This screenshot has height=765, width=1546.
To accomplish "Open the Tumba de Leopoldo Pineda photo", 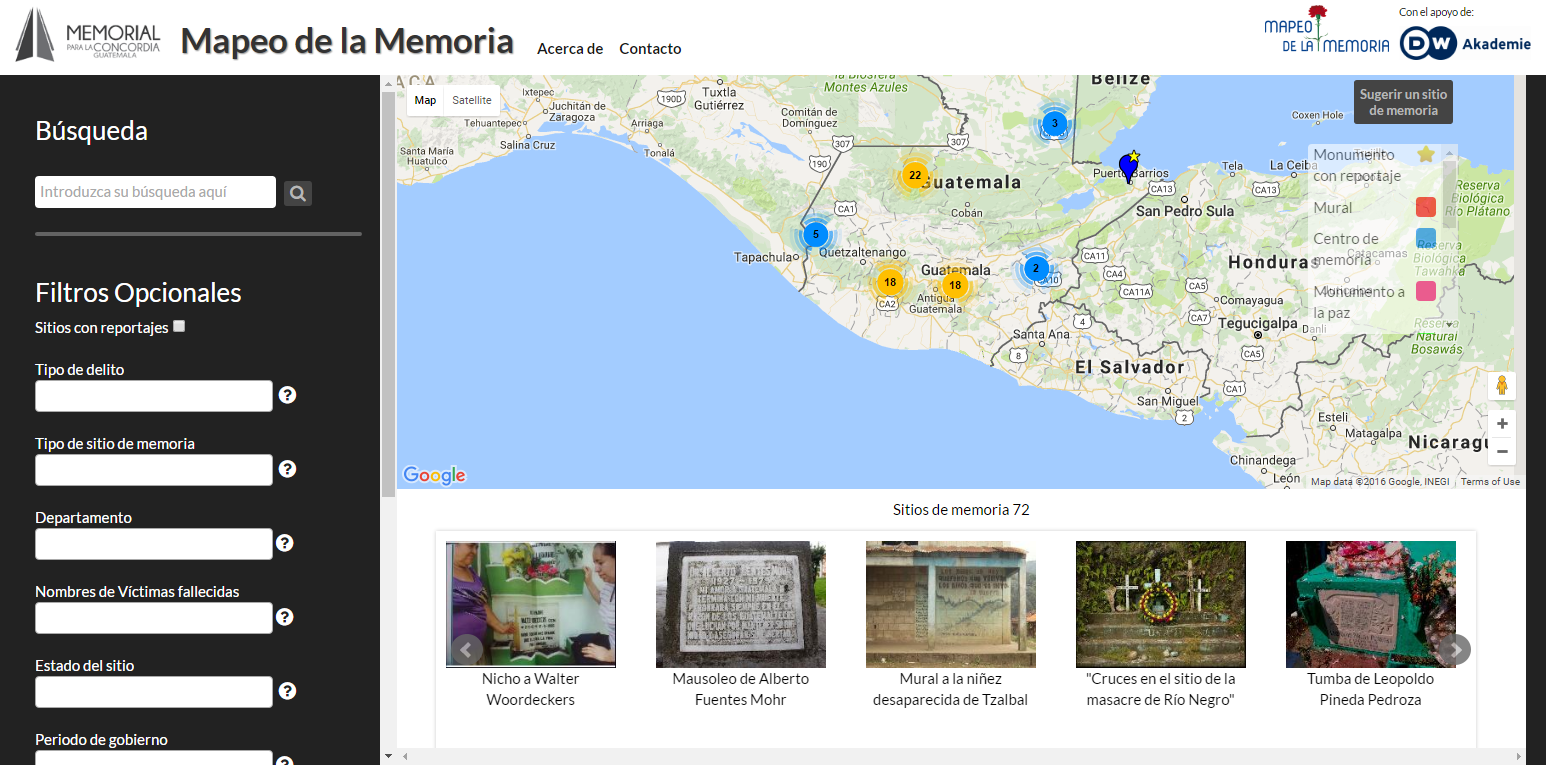I will 1371,605.
